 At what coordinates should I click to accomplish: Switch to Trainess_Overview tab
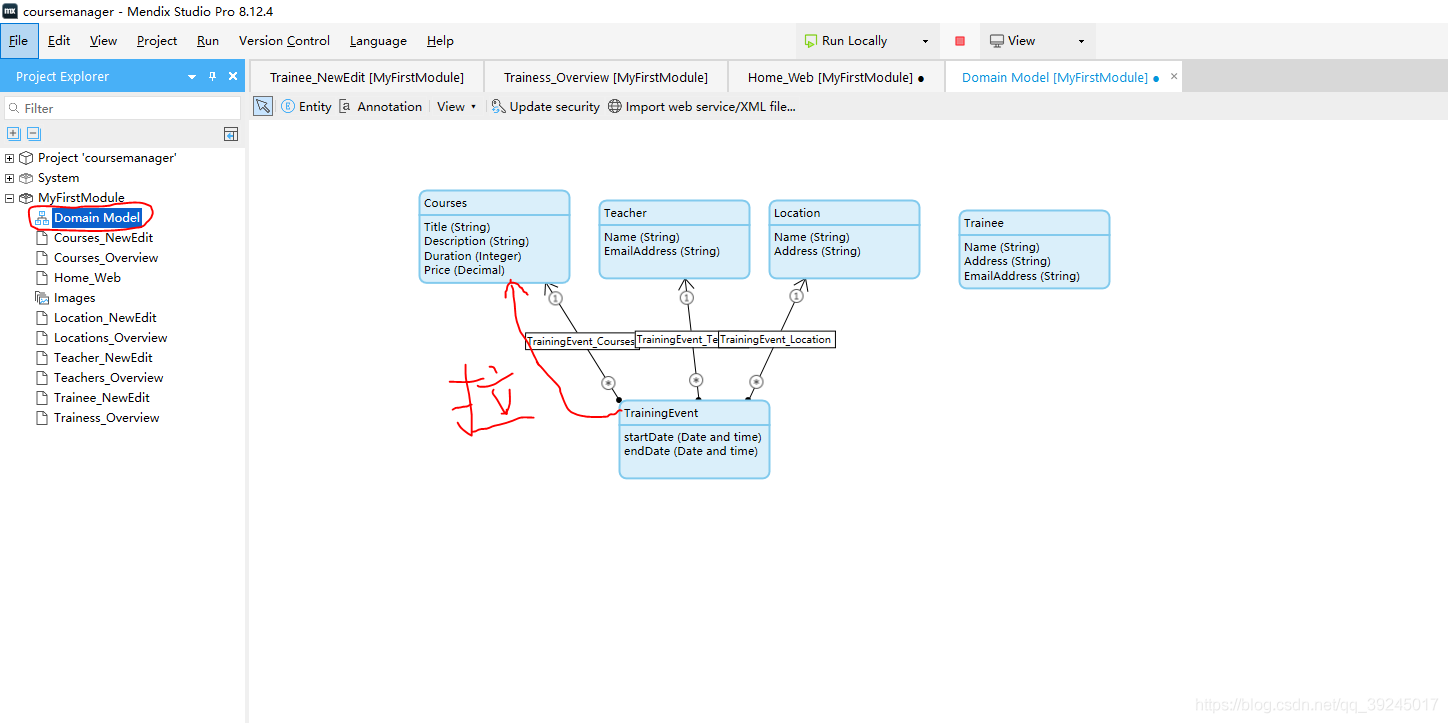606,77
